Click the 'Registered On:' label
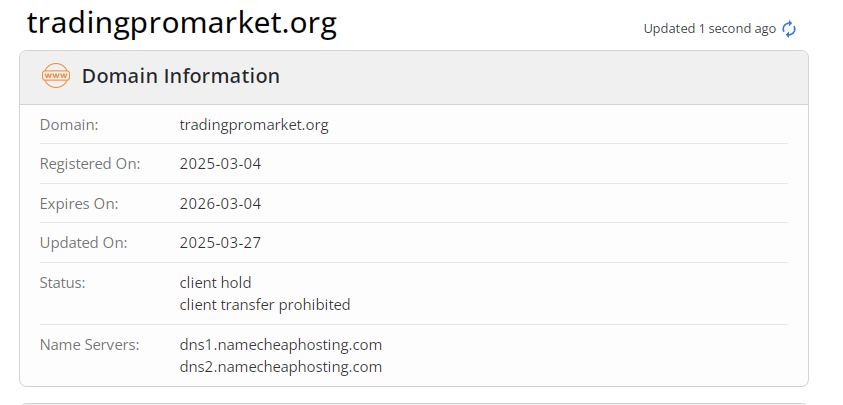The height and width of the screenshot is (405, 843). pyautogui.click(x=90, y=163)
